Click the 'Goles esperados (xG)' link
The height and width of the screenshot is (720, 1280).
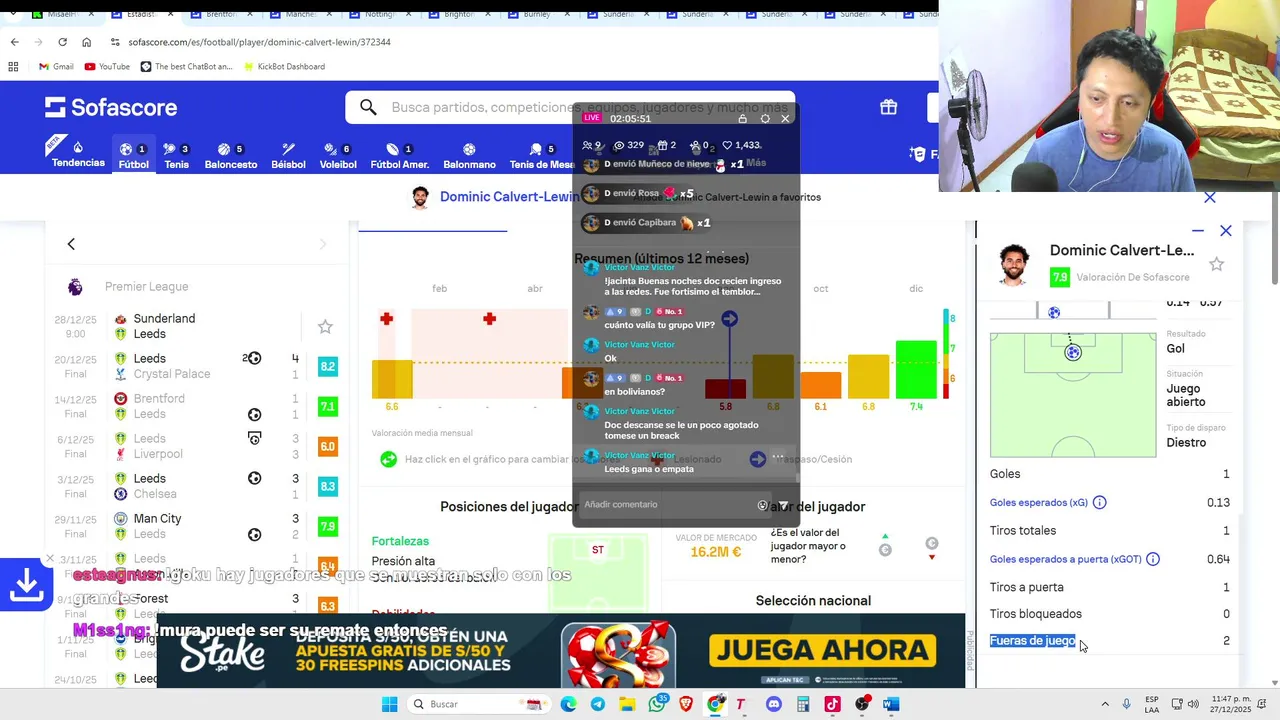coord(1039,503)
